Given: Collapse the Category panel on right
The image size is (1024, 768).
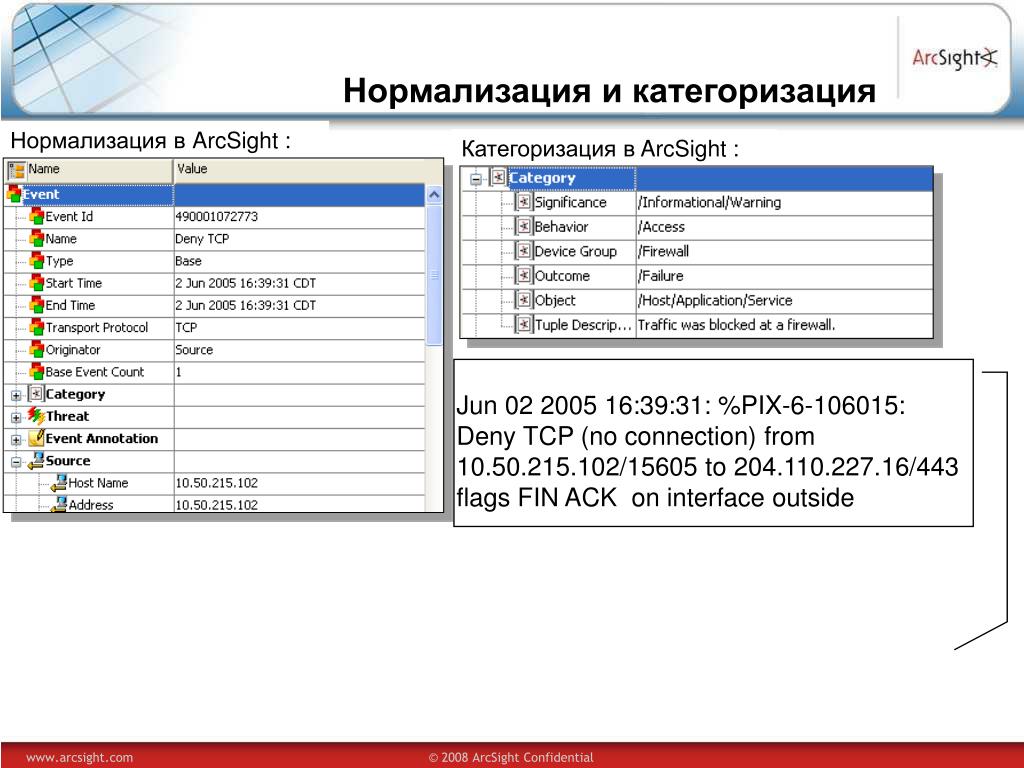Looking at the screenshot, I should tap(476, 179).
